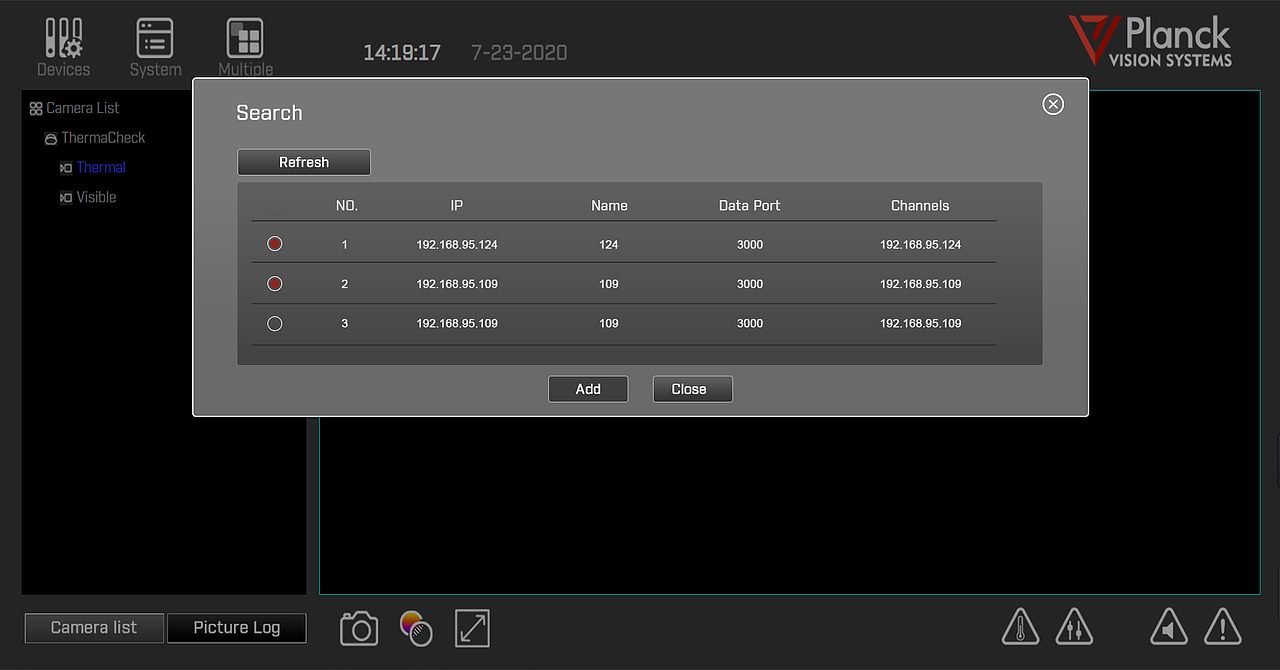Click the ThermaCheck device icon
Image resolution: width=1280 pixels, height=670 pixels.
coord(51,139)
